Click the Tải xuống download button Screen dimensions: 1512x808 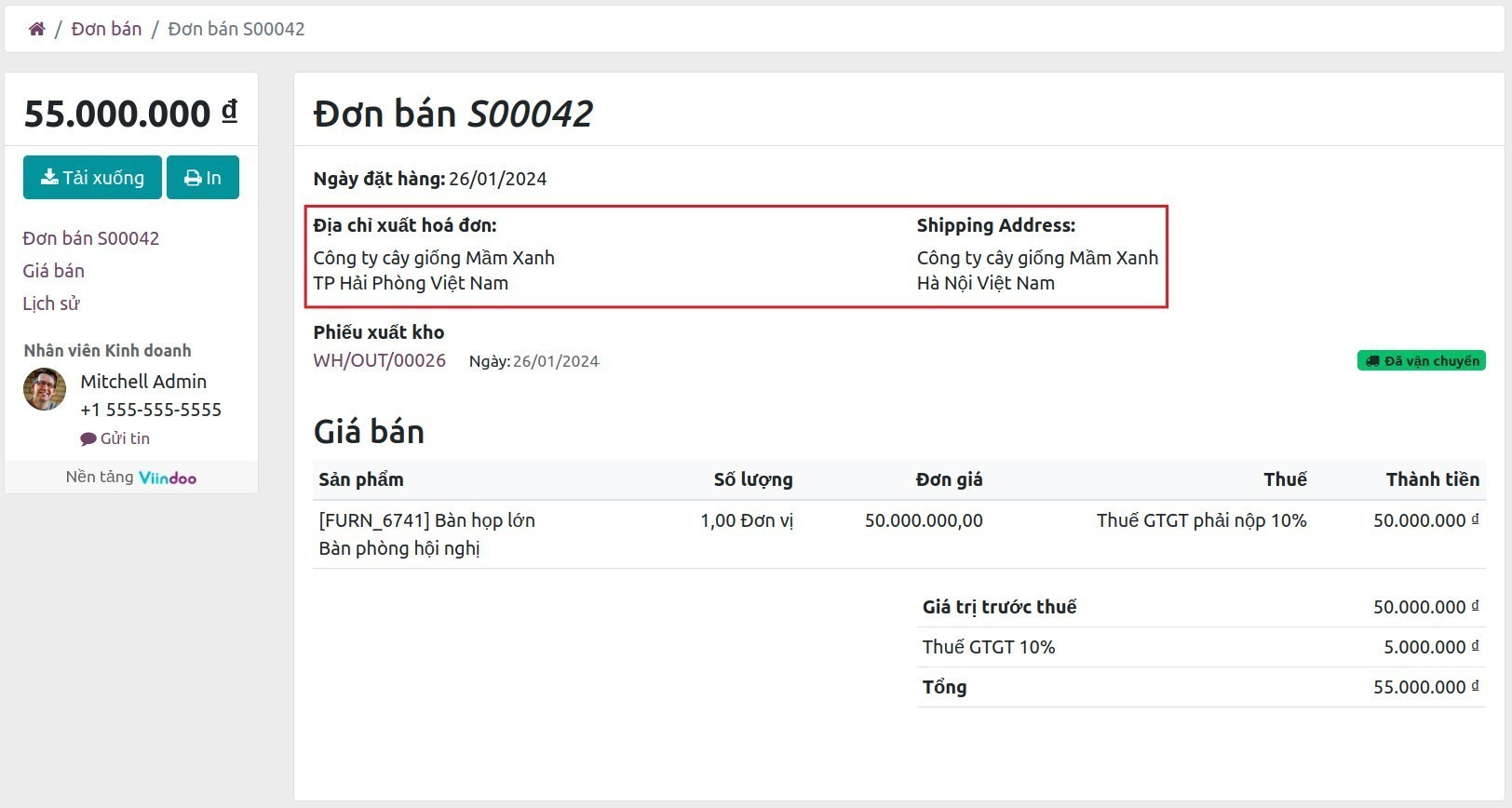tap(92, 177)
